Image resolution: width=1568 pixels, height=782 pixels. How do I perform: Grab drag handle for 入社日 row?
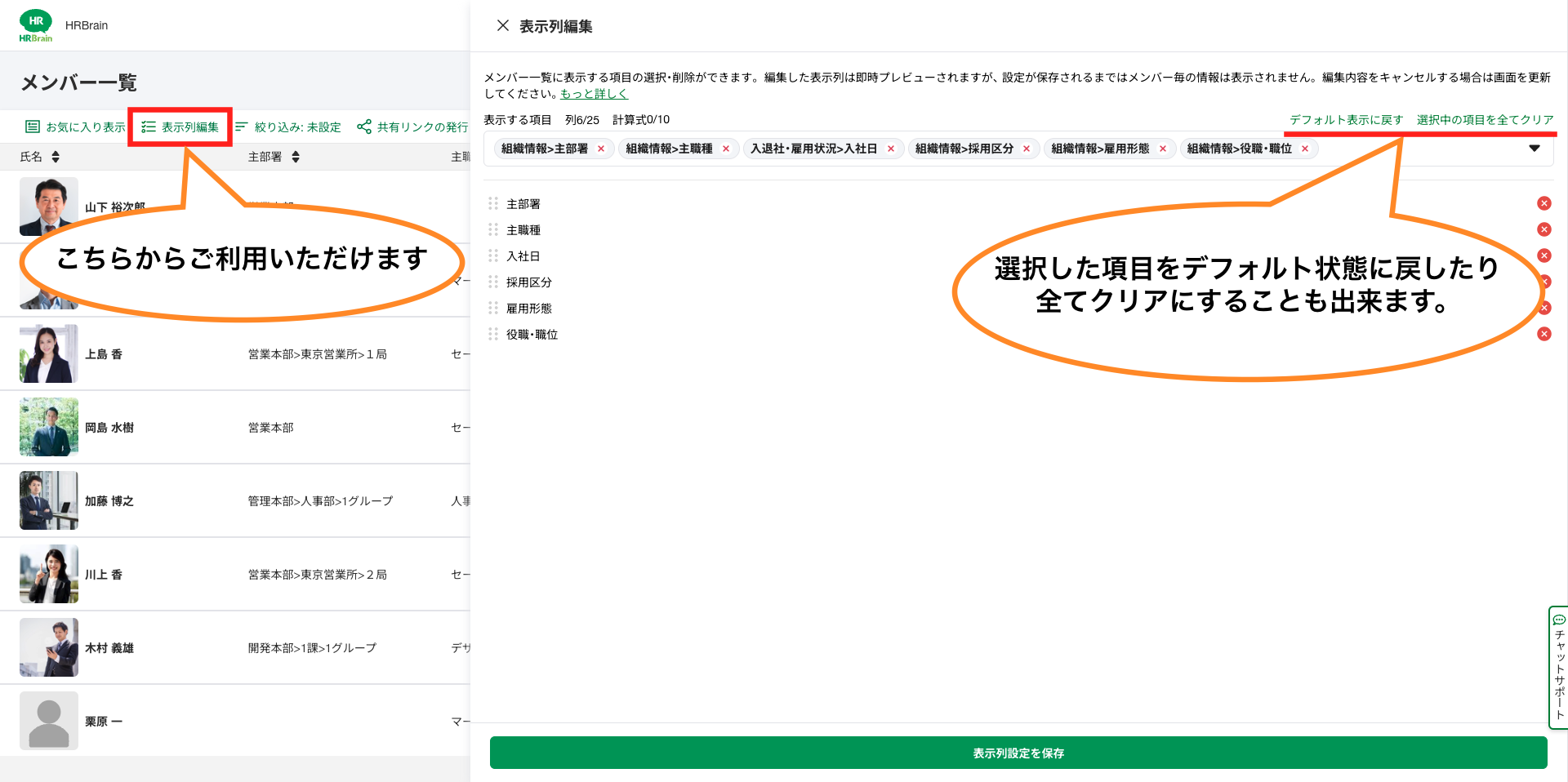tap(493, 255)
